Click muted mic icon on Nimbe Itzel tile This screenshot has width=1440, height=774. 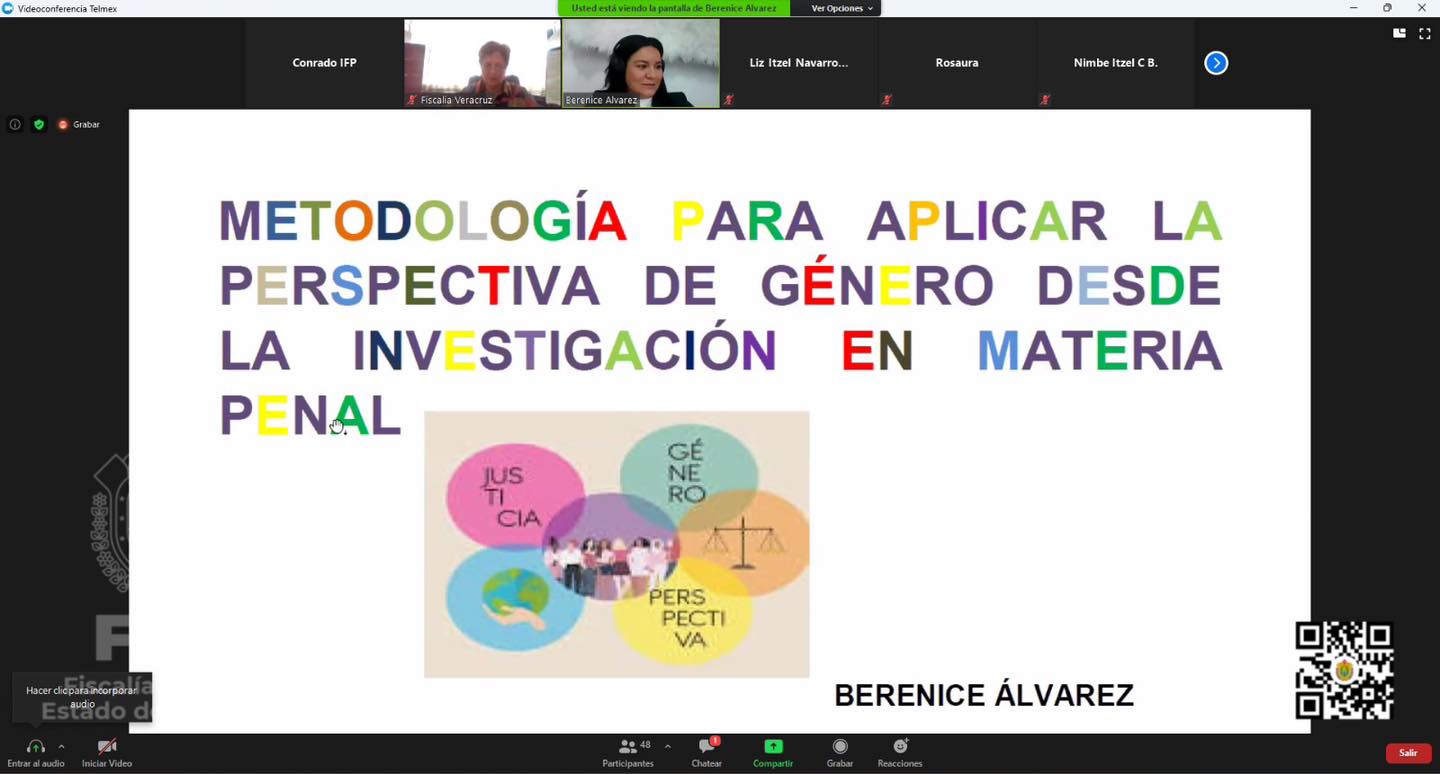point(1045,100)
